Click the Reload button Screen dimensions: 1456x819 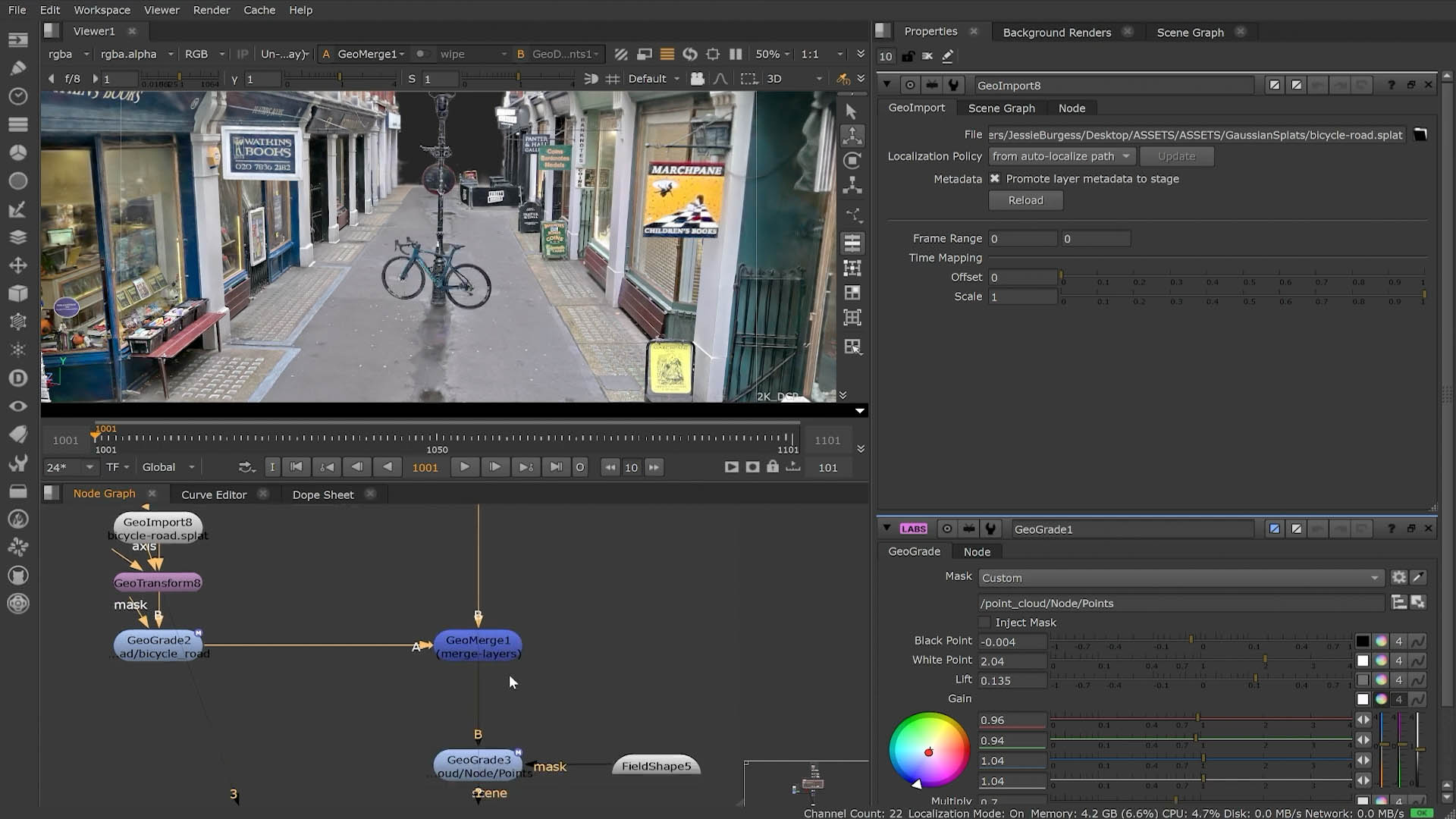(1025, 200)
